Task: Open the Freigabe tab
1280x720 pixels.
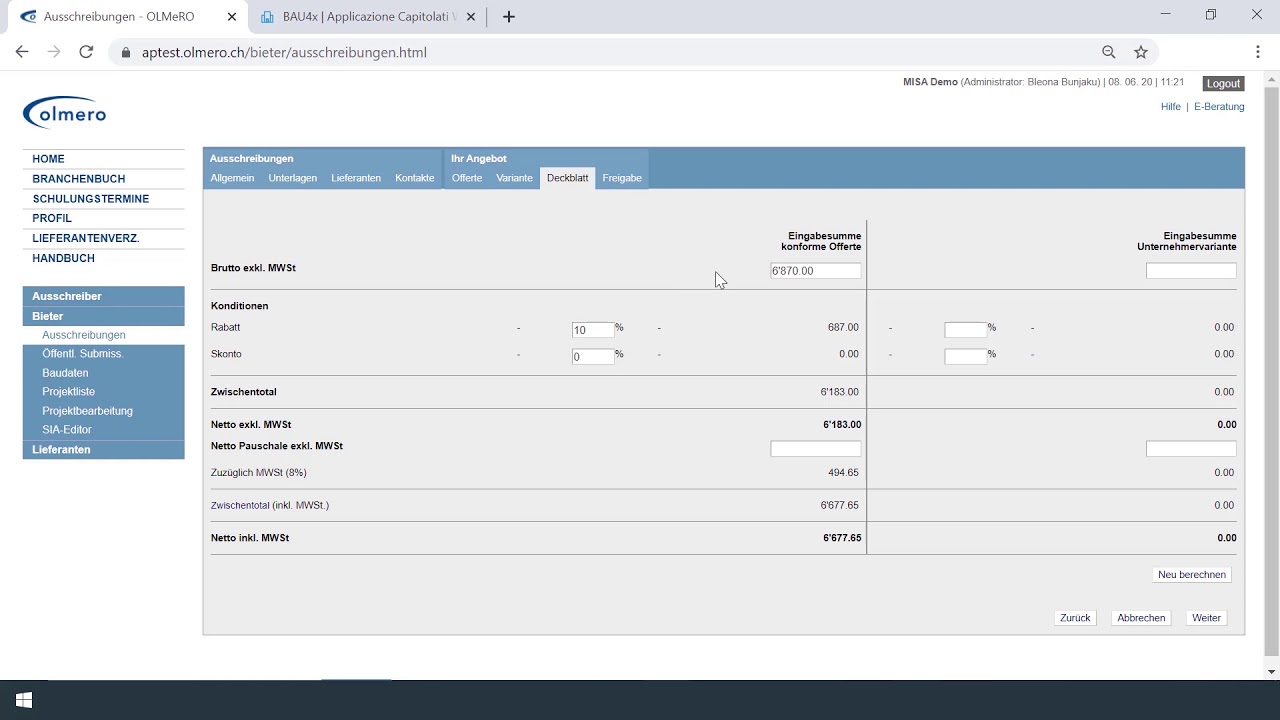Action: click(x=622, y=178)
